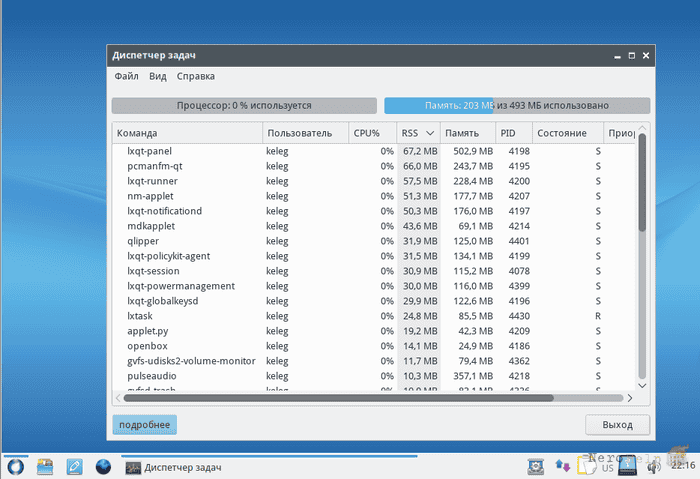700x479 pixels.
Task: Minimize the Диспетчер задач window
Action: (617, 56)
